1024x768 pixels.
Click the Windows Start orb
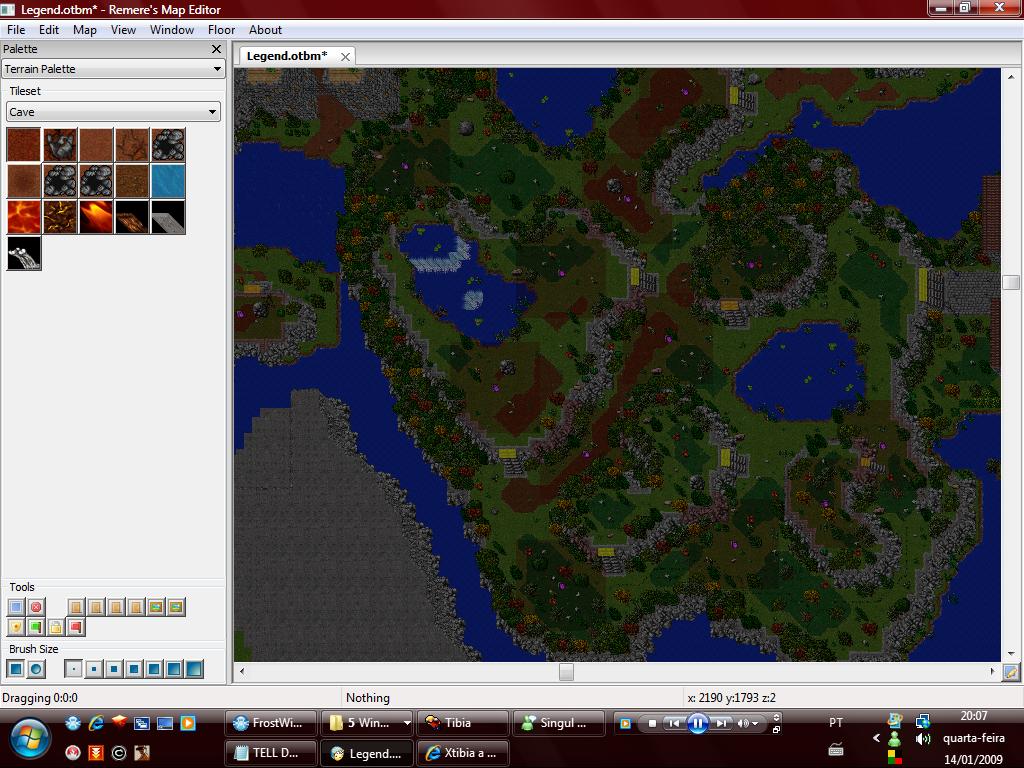(x=30, y=738)
